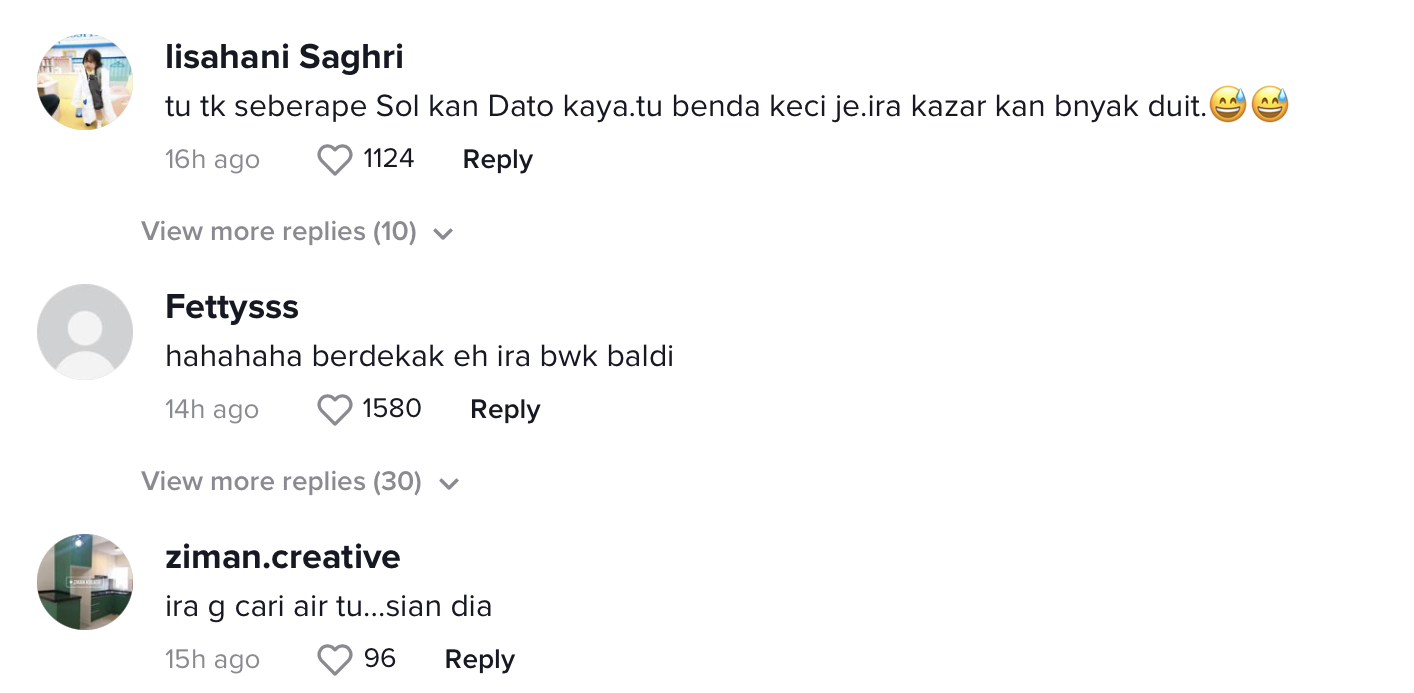Image resolution: width=1414 pixels, height=693 pixels.
Task: Click the 1124 like count
Action: [388, 159]
